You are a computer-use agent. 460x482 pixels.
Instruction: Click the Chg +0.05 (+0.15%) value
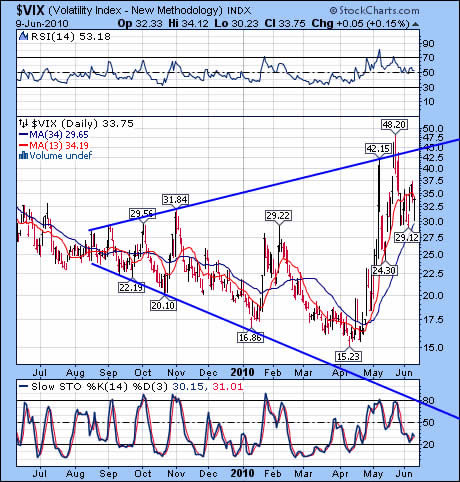[360, 24]
